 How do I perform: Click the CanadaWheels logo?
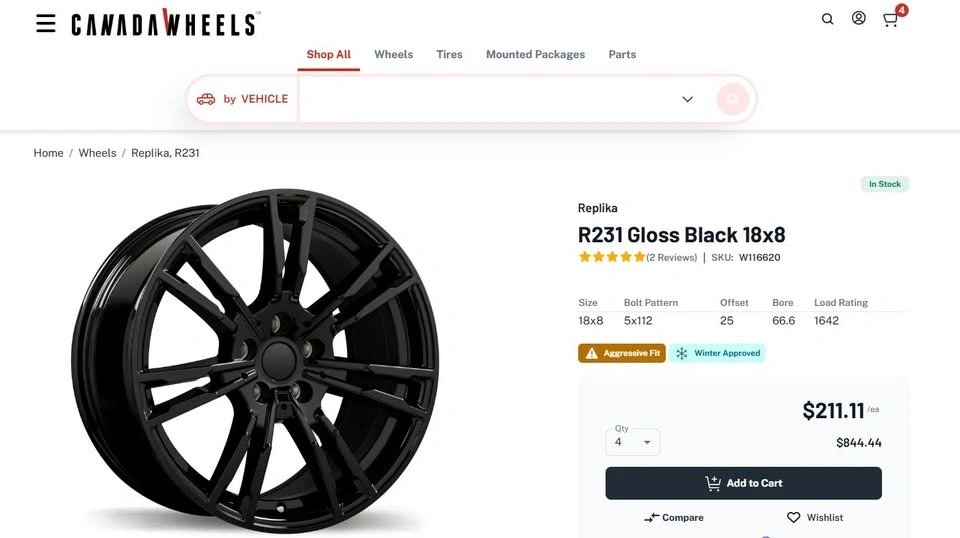(x=165, y=24)
